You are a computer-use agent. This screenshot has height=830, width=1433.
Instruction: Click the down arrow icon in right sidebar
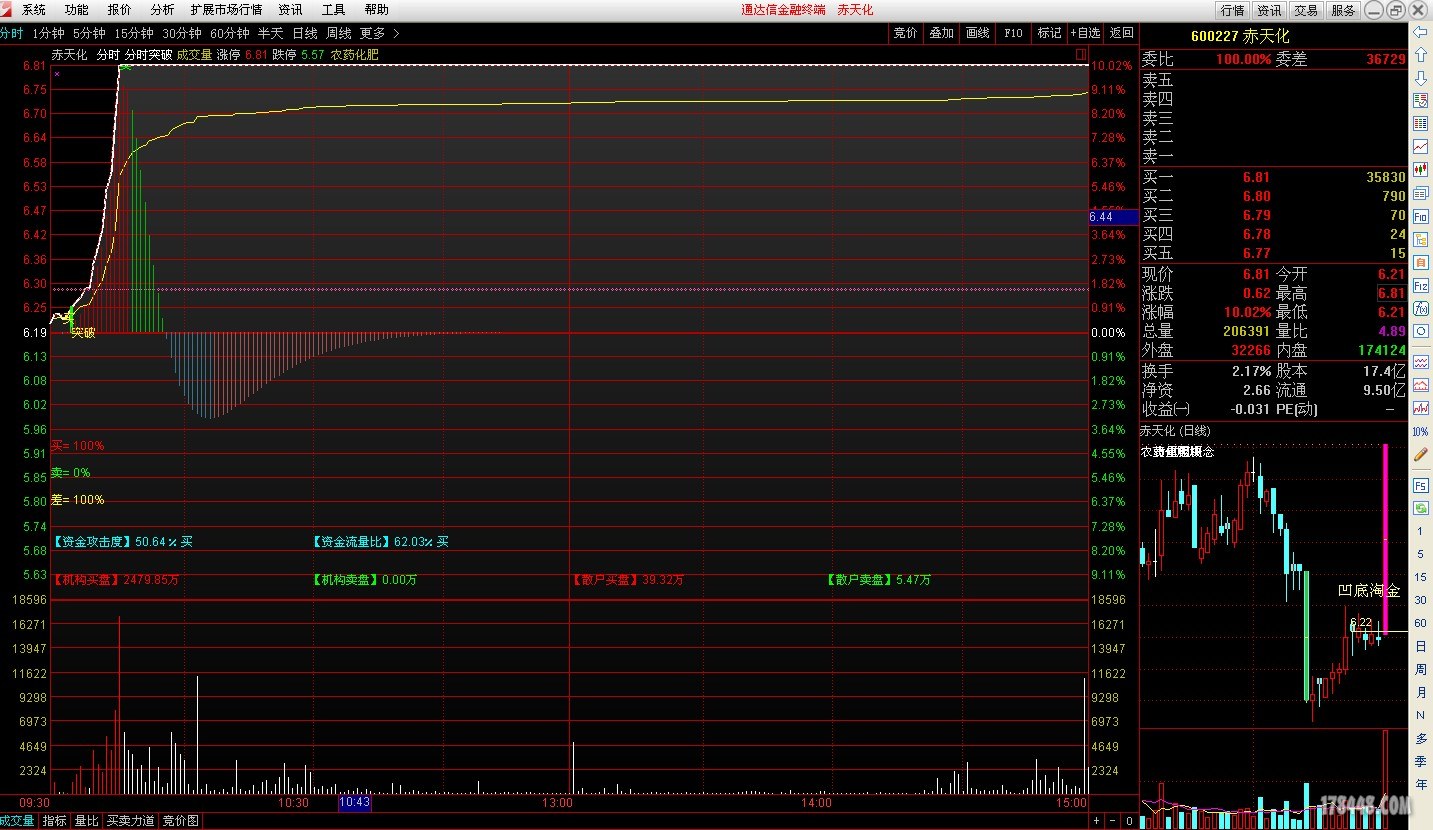[1420, 78]
